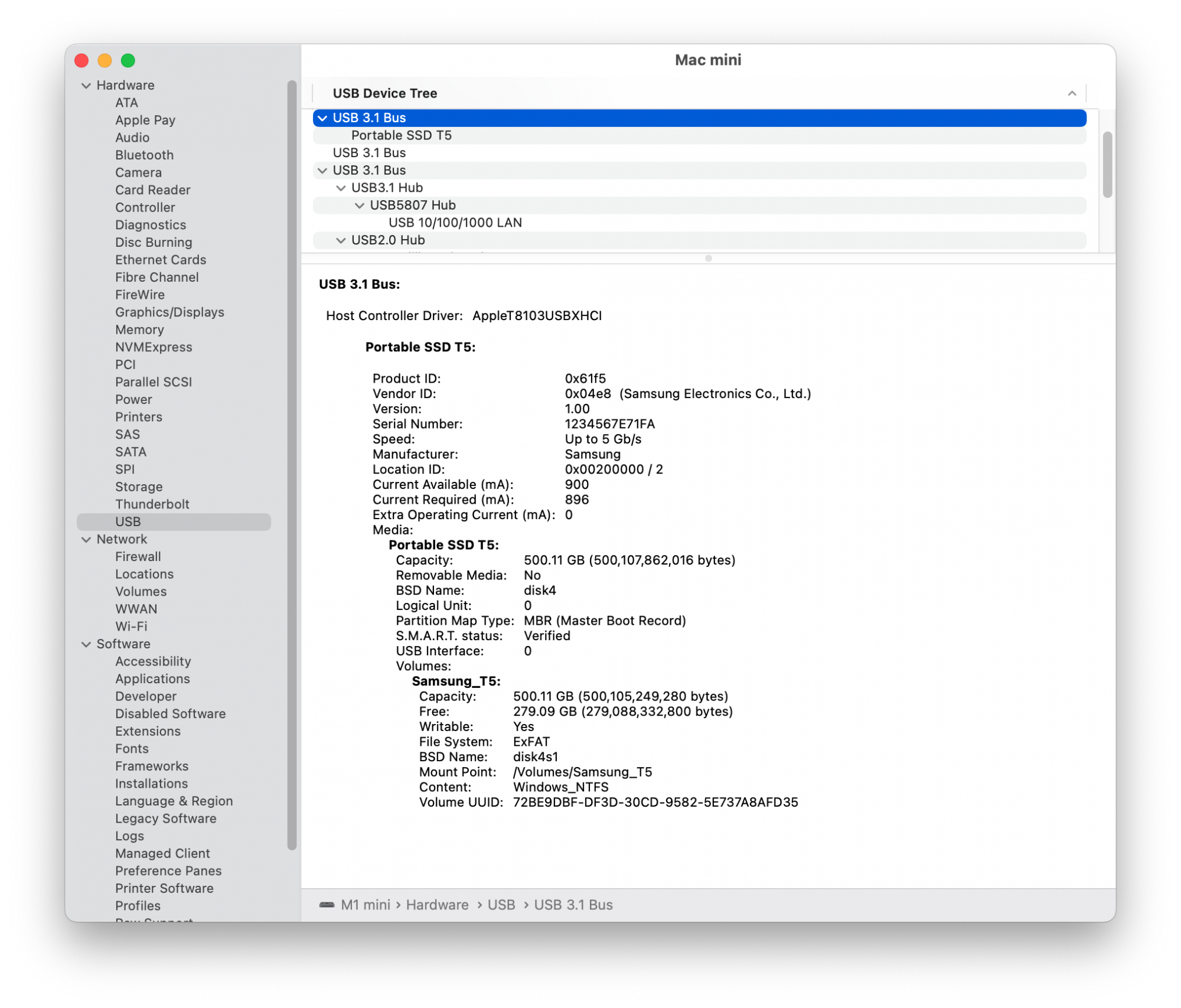Collapse the USB2.0 Hub node
This screenshot has width=1181, height=1008.
click(x=341, y=240)
